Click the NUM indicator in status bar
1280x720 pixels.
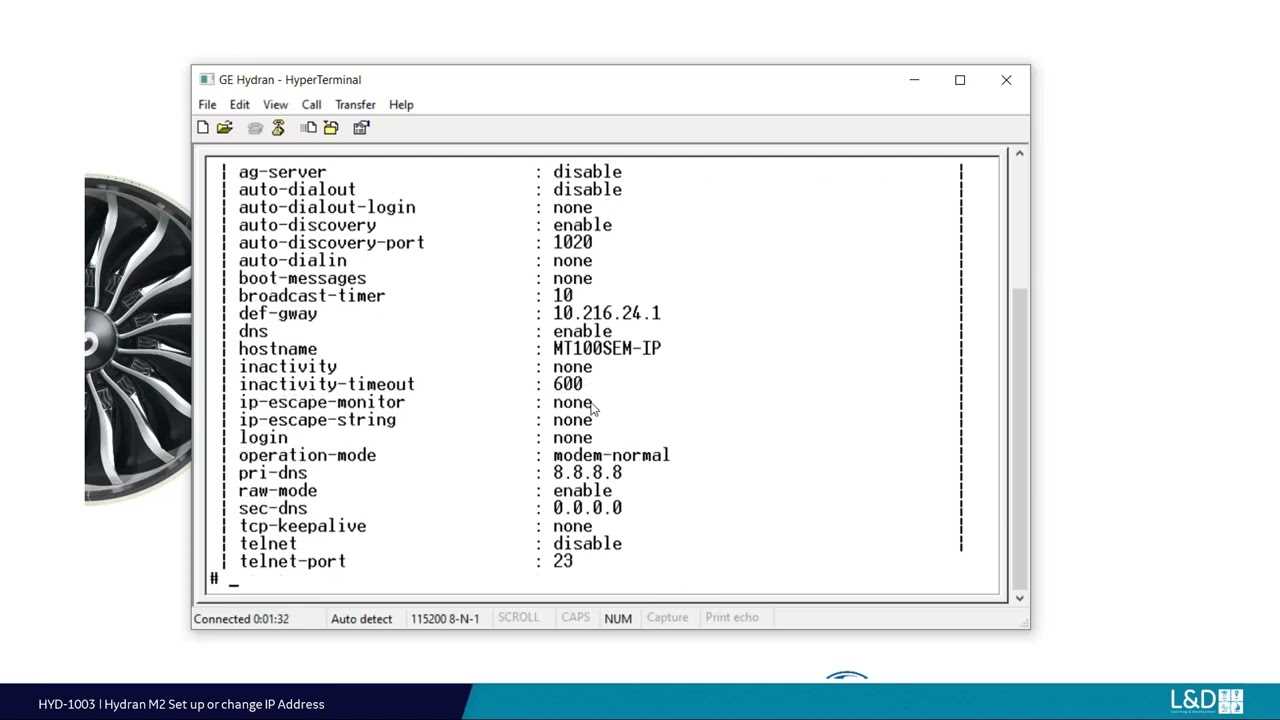(618, 619)
